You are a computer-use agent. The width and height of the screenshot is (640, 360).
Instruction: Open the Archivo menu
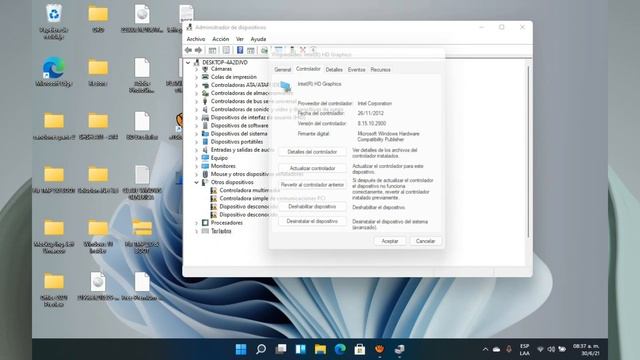click(x=196, y=39)
